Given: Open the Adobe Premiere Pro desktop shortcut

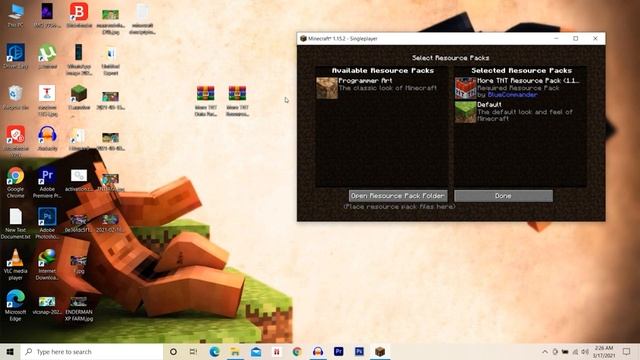Looking at the screenshot, I should 47,182.
